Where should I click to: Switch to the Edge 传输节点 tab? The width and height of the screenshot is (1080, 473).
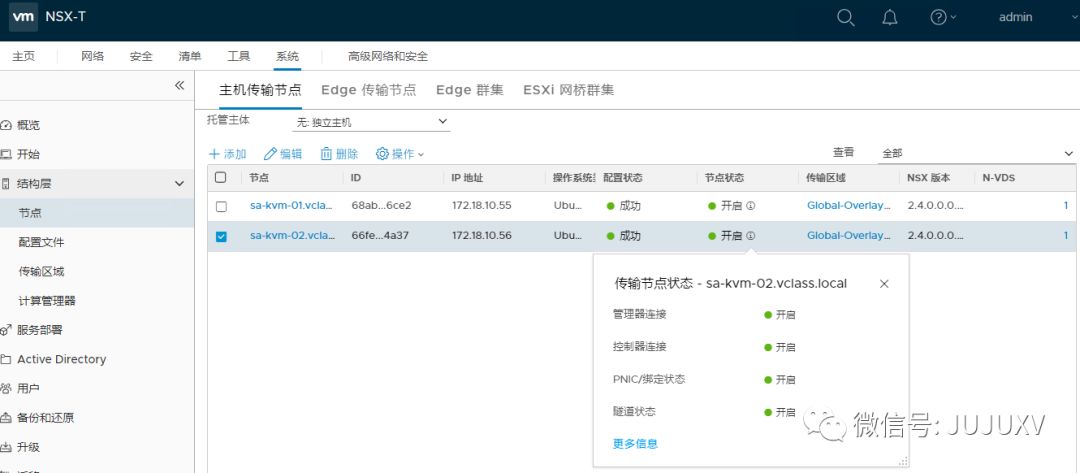tap(368, 90)
